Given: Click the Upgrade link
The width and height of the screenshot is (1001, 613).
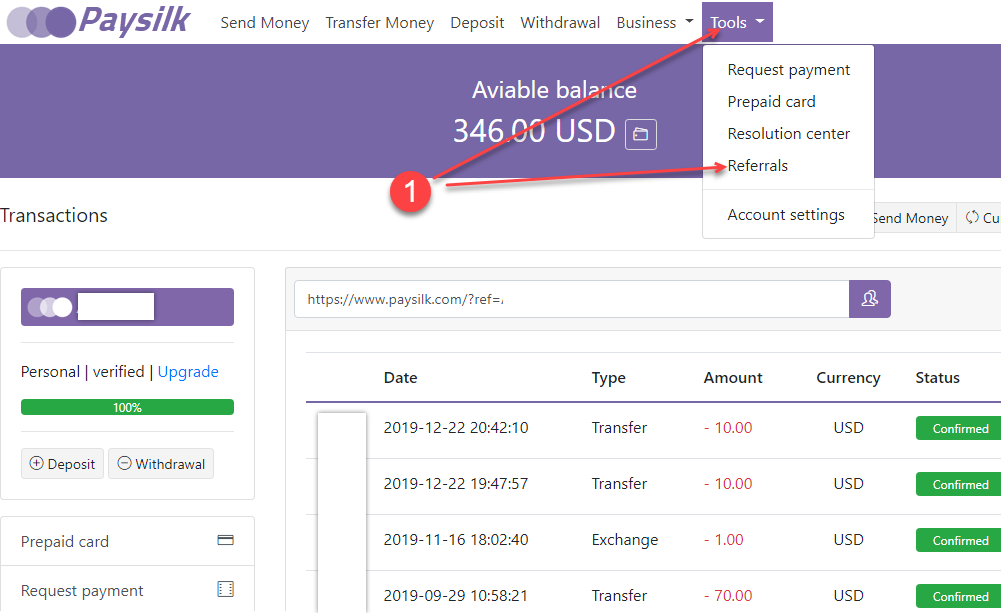Looking at the screenshot, I should point(188,372).
